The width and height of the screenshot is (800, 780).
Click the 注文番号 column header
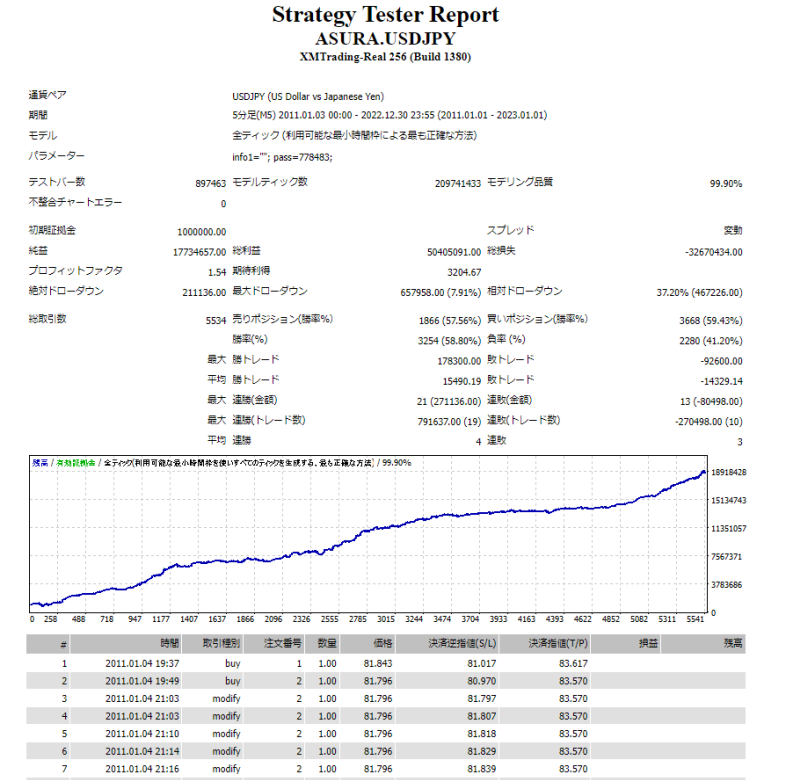(284, 644)
